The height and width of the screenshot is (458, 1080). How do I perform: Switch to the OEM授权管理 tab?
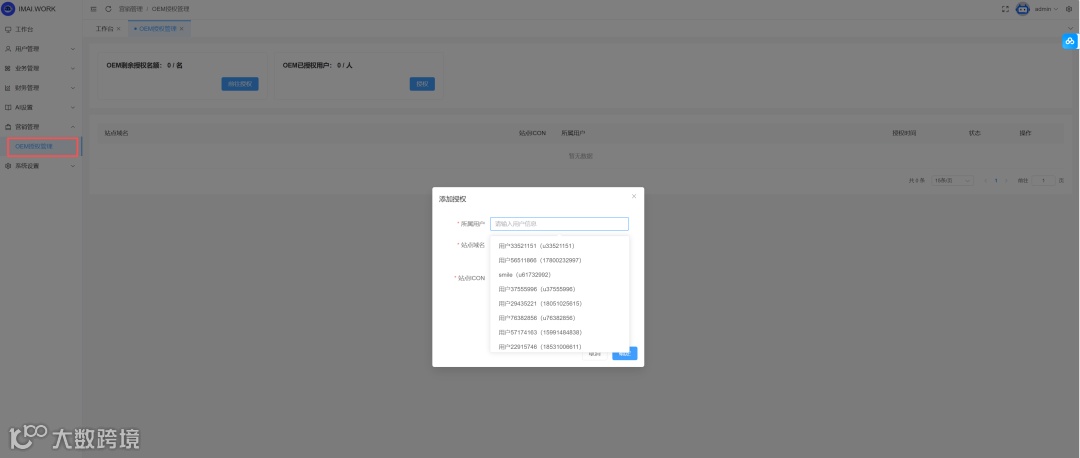coord(158,29)
